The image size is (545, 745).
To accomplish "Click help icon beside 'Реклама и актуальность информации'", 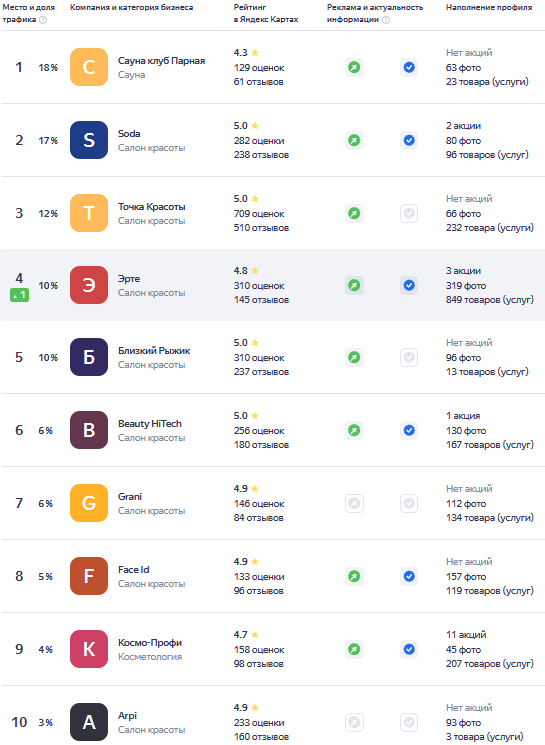I will pos(386,19).
